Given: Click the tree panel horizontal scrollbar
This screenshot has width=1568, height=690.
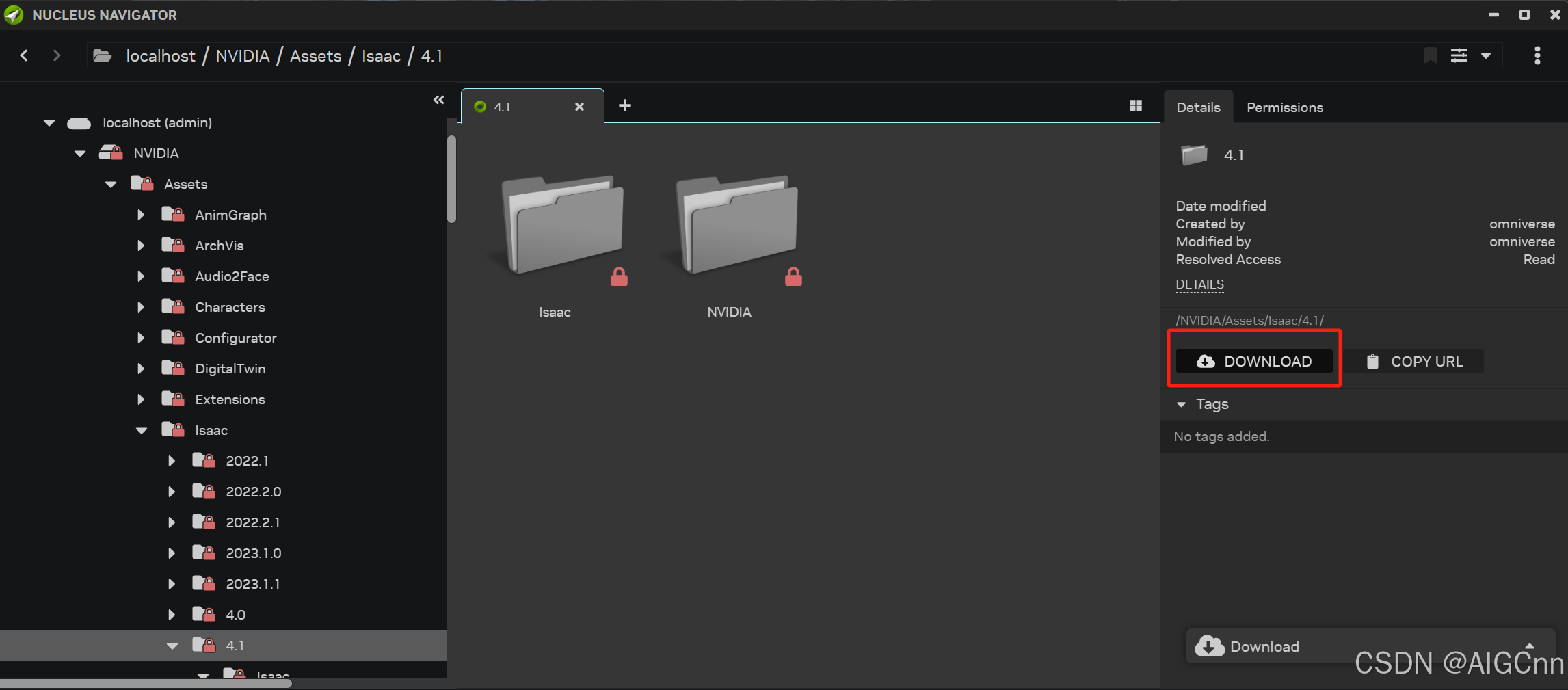Looking at the screenshot, I should [x=146, y=683].
